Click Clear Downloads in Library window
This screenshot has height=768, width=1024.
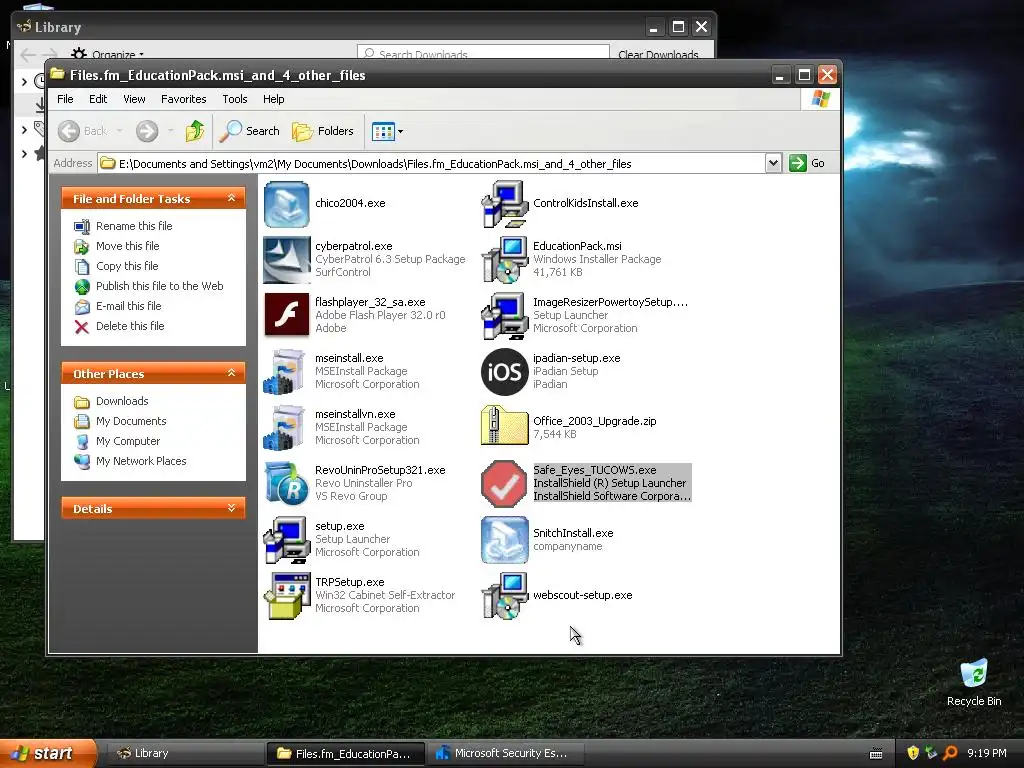pyautogui.click(x=658, y=54)
